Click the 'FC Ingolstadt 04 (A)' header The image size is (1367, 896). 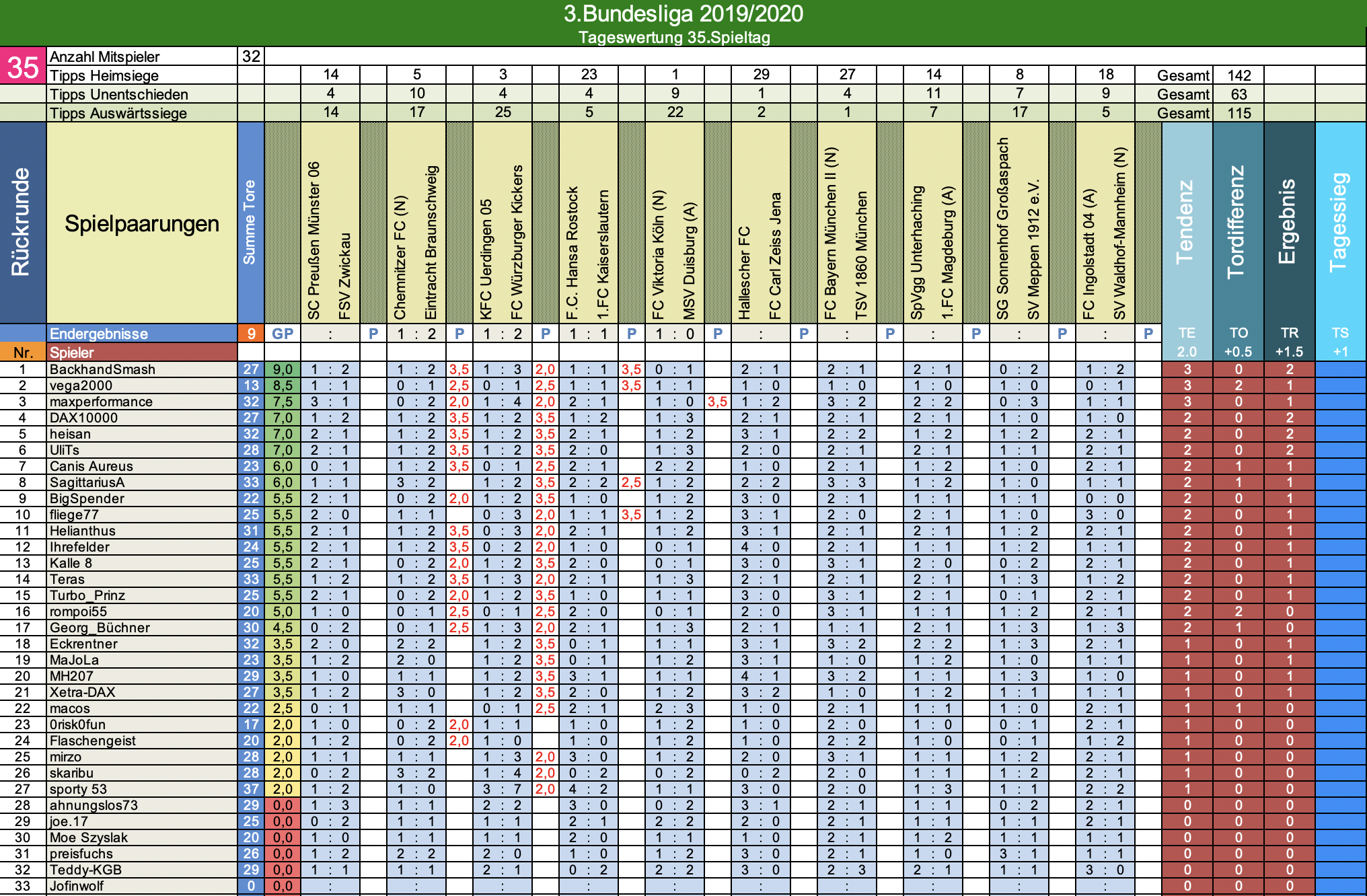(1089, 254)
